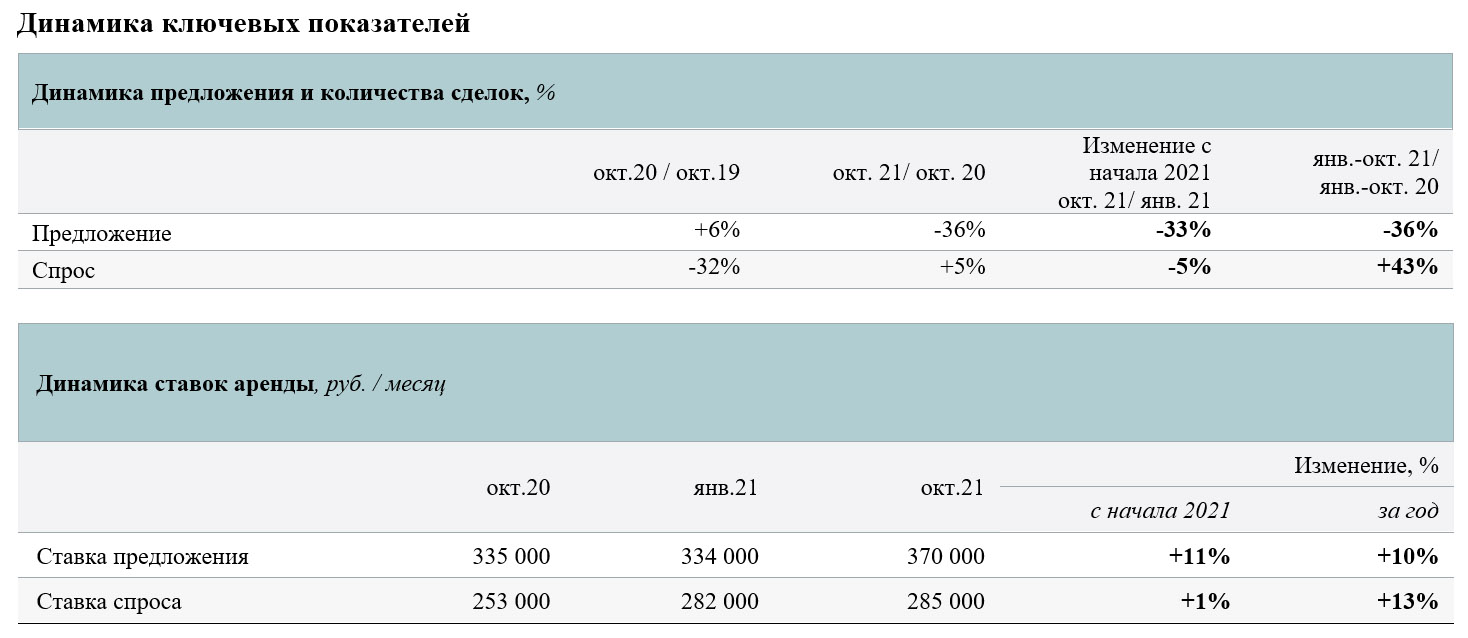Image resolution: width=1468 pixels, height=638 pixels.
Task: Click the 253 000 rent value
Action: pyautogui.click(x=511, y=601)
